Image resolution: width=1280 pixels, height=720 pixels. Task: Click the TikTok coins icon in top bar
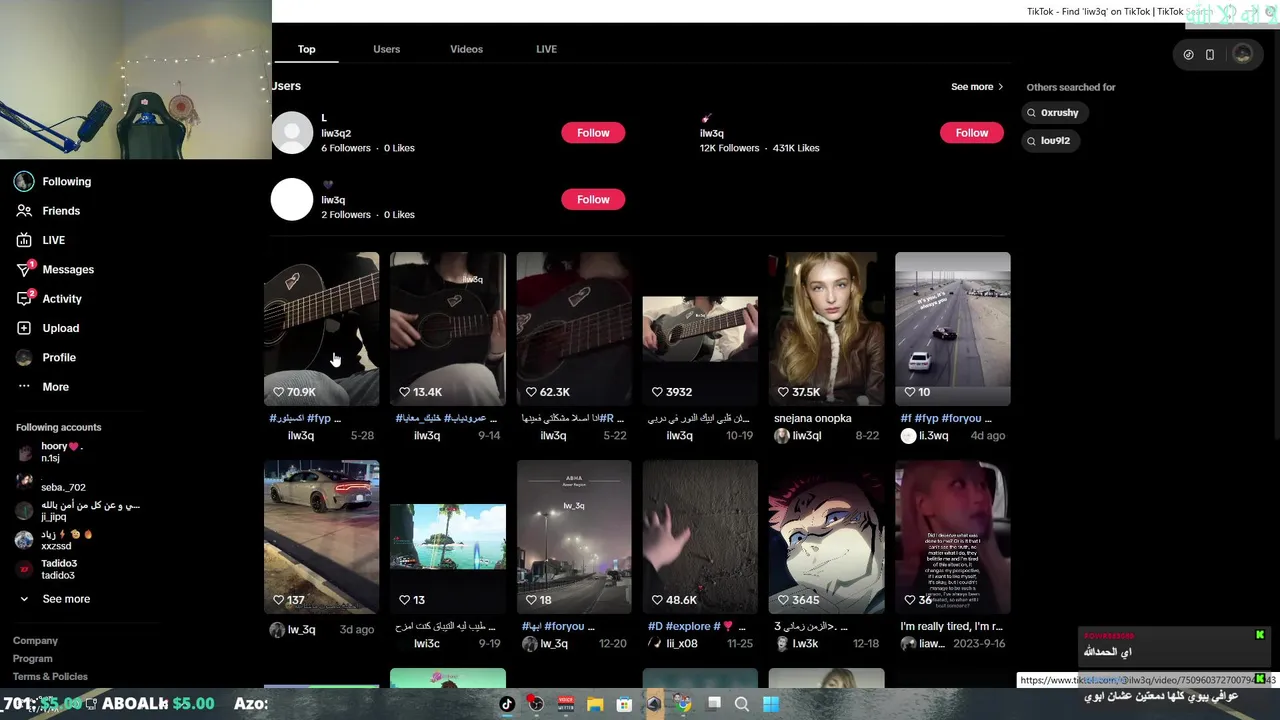click(x=1188, y=55)
